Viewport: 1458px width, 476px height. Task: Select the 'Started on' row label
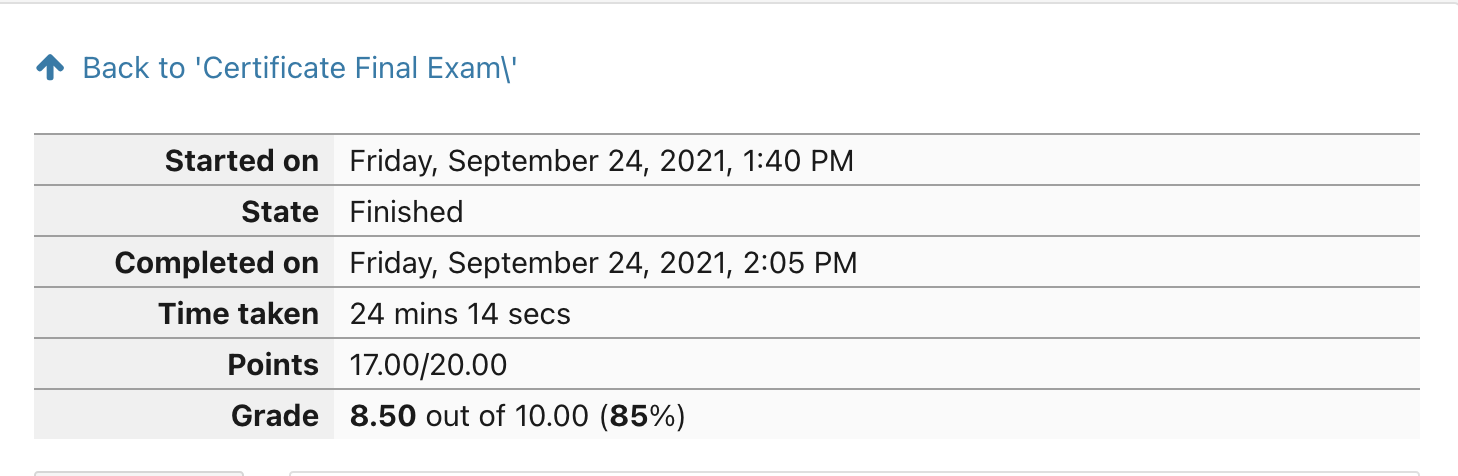tap(242, 161)
